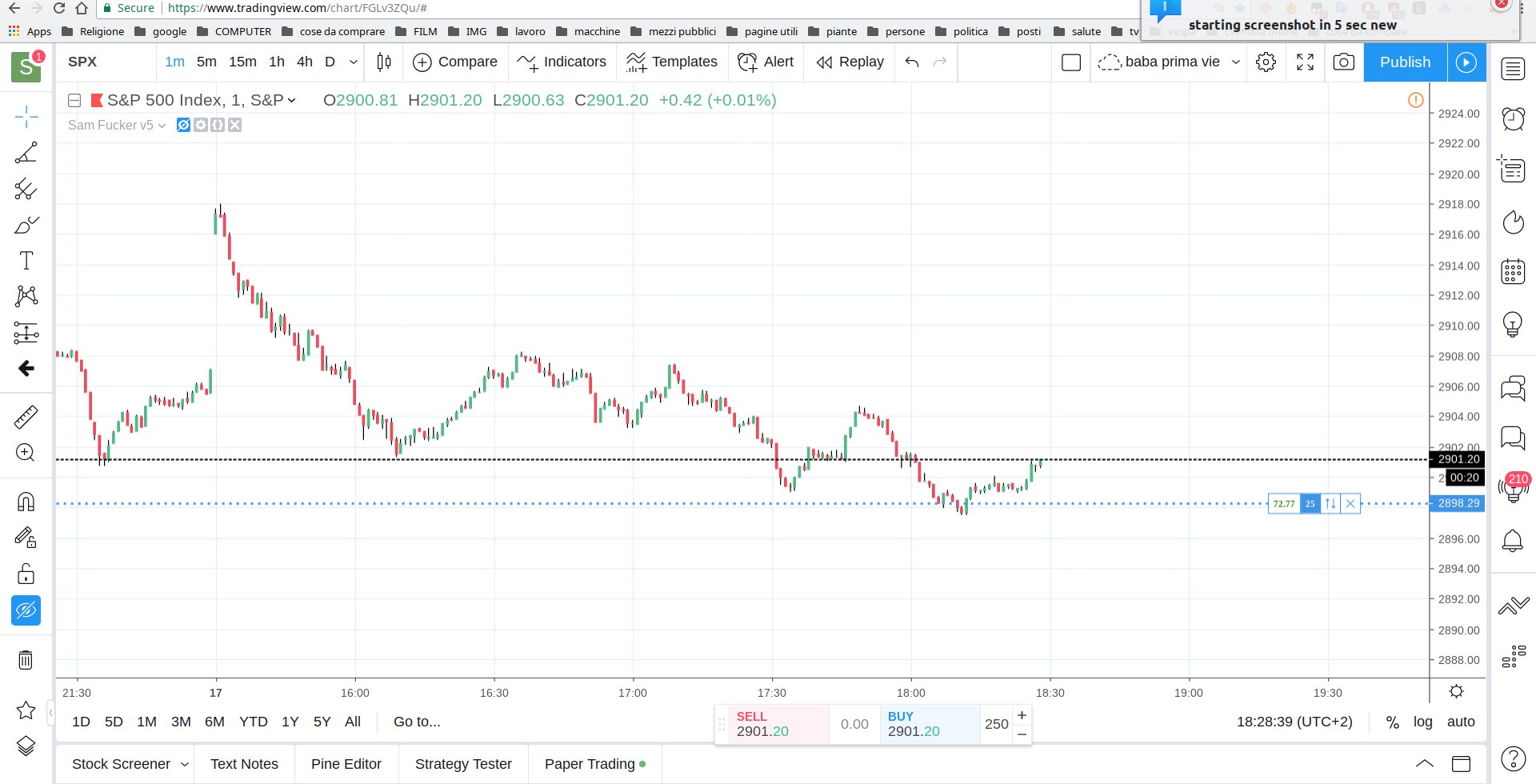
Task: Click the Publish button
Action: (x=1405, y=62)
